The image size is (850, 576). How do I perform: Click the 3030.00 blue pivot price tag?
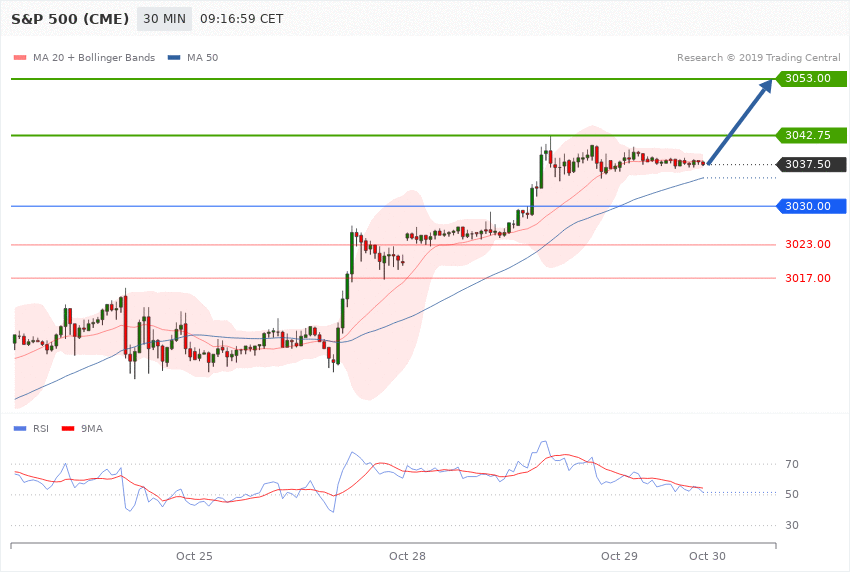[812, 206]
